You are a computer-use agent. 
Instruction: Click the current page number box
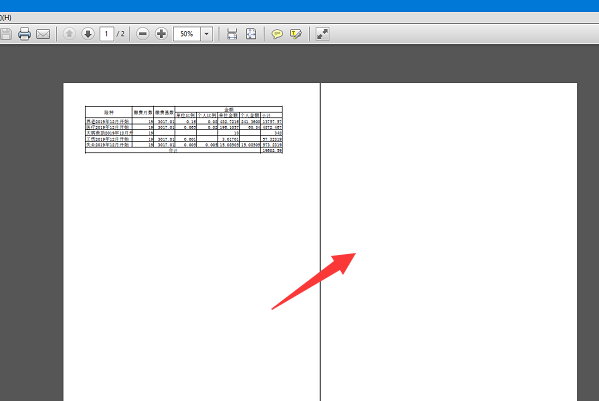tap(107, 34)
